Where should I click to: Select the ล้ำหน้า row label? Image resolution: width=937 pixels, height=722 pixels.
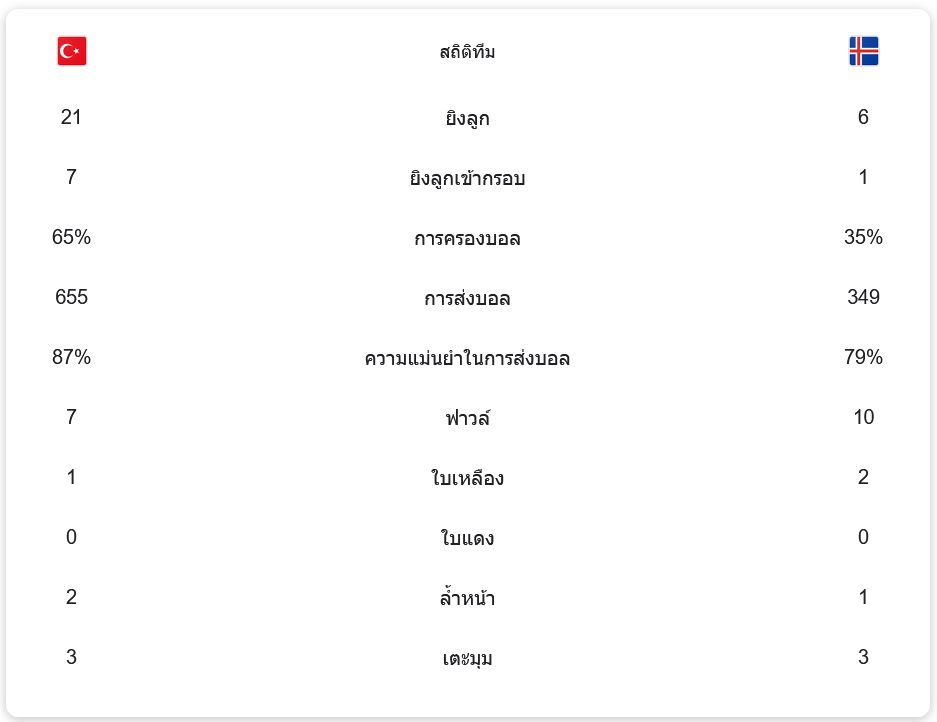(x=467, y=599)
